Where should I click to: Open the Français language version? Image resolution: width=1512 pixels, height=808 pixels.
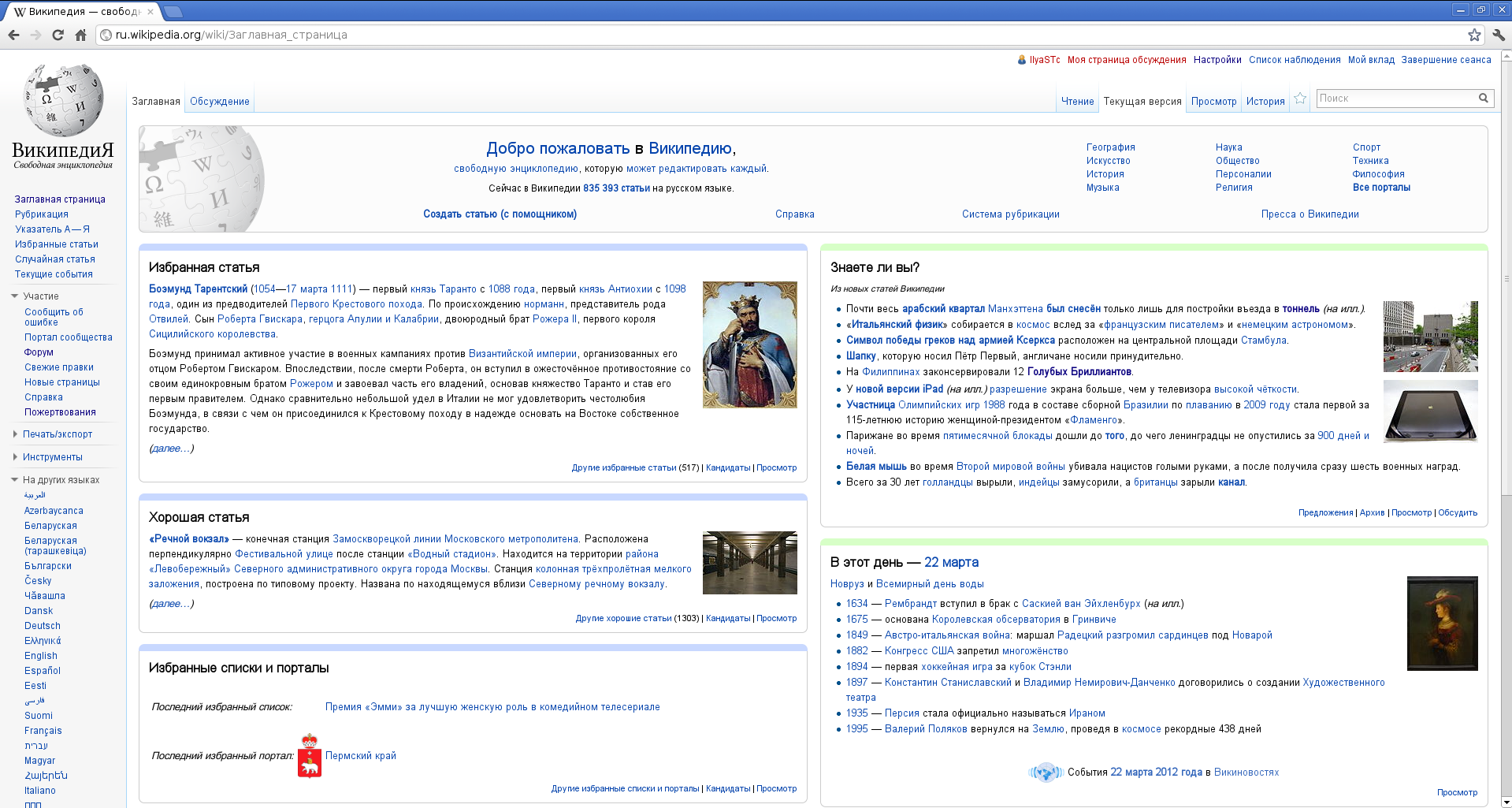pos(43,731)
